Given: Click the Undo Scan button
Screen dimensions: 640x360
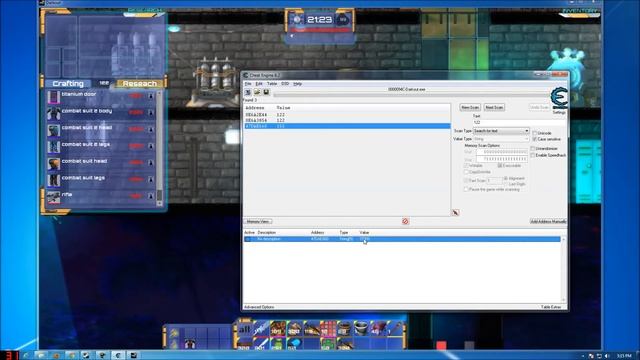Looking at the screenshot, I should pos(539,107).
